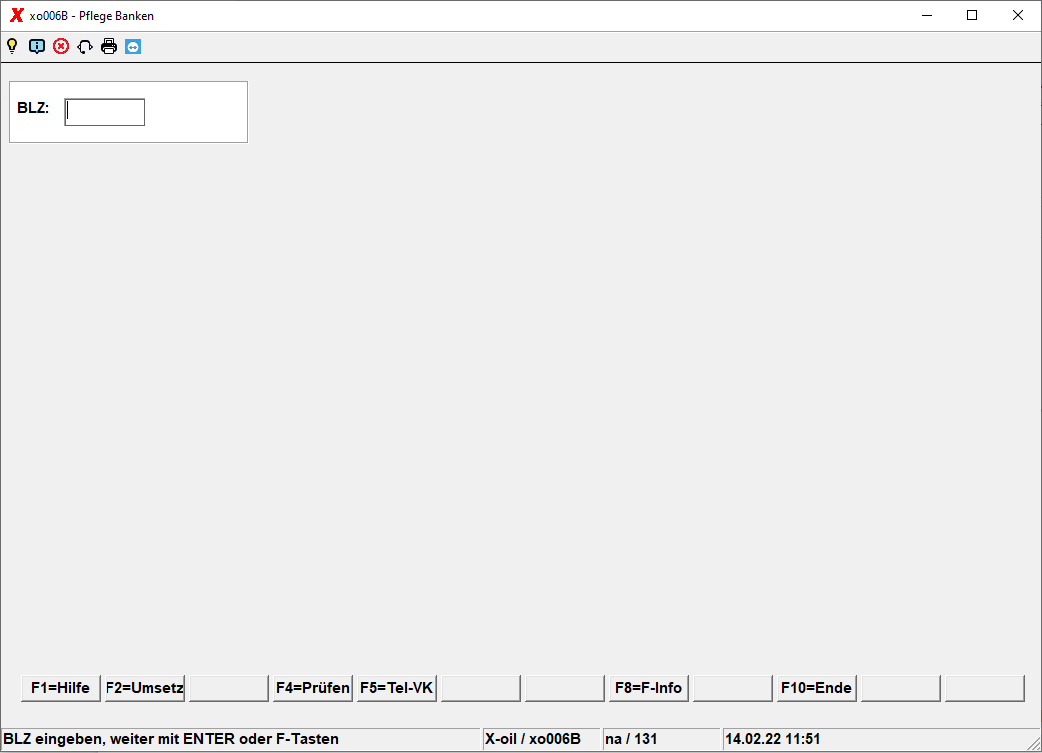
Task: Click the printer icon in the toolbar
Action: click(109, 47)
